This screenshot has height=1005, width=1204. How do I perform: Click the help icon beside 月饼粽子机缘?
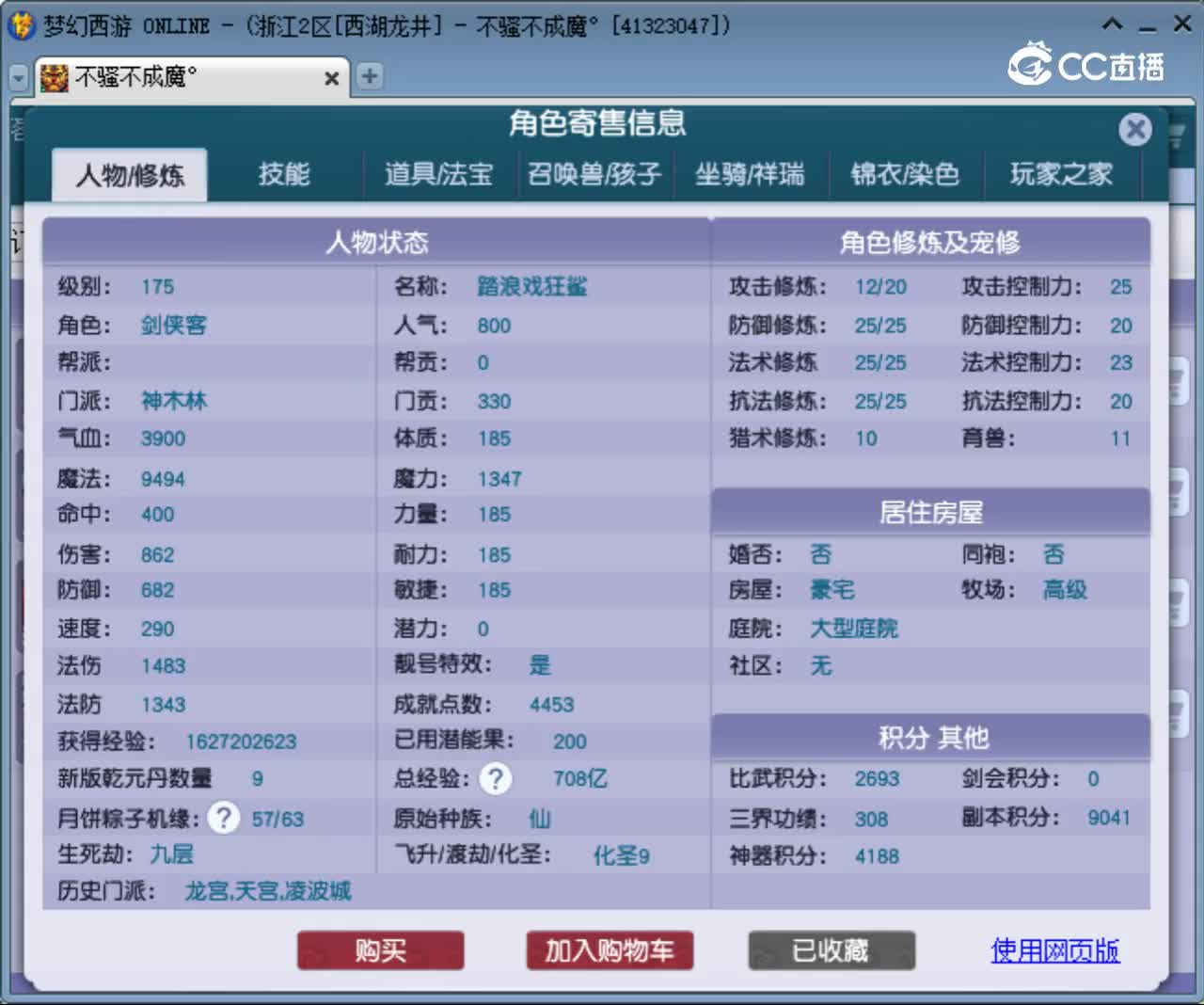pos(223,817)
